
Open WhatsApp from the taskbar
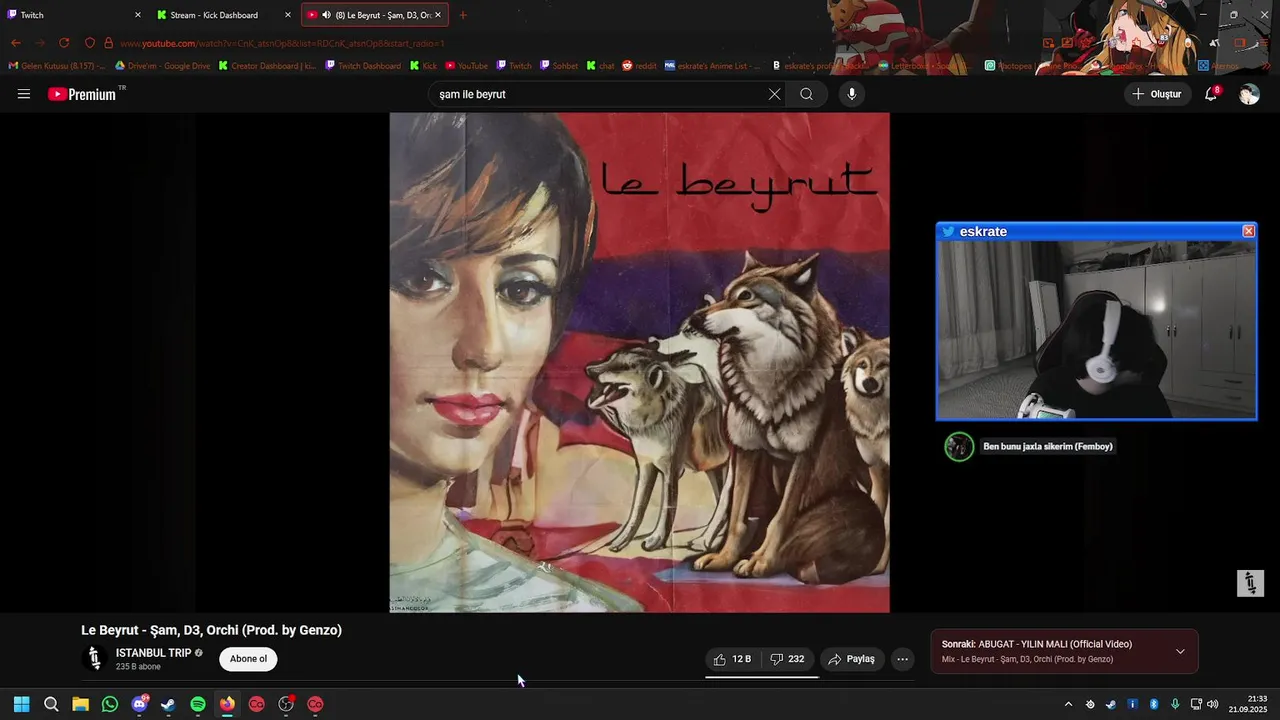(110, 704)
